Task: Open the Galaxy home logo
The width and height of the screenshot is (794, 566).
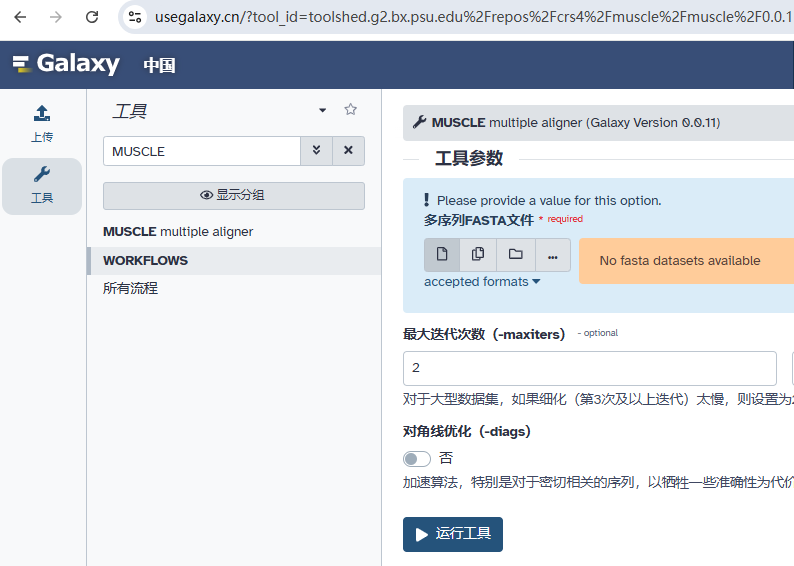Action: (x=66, y=64)
